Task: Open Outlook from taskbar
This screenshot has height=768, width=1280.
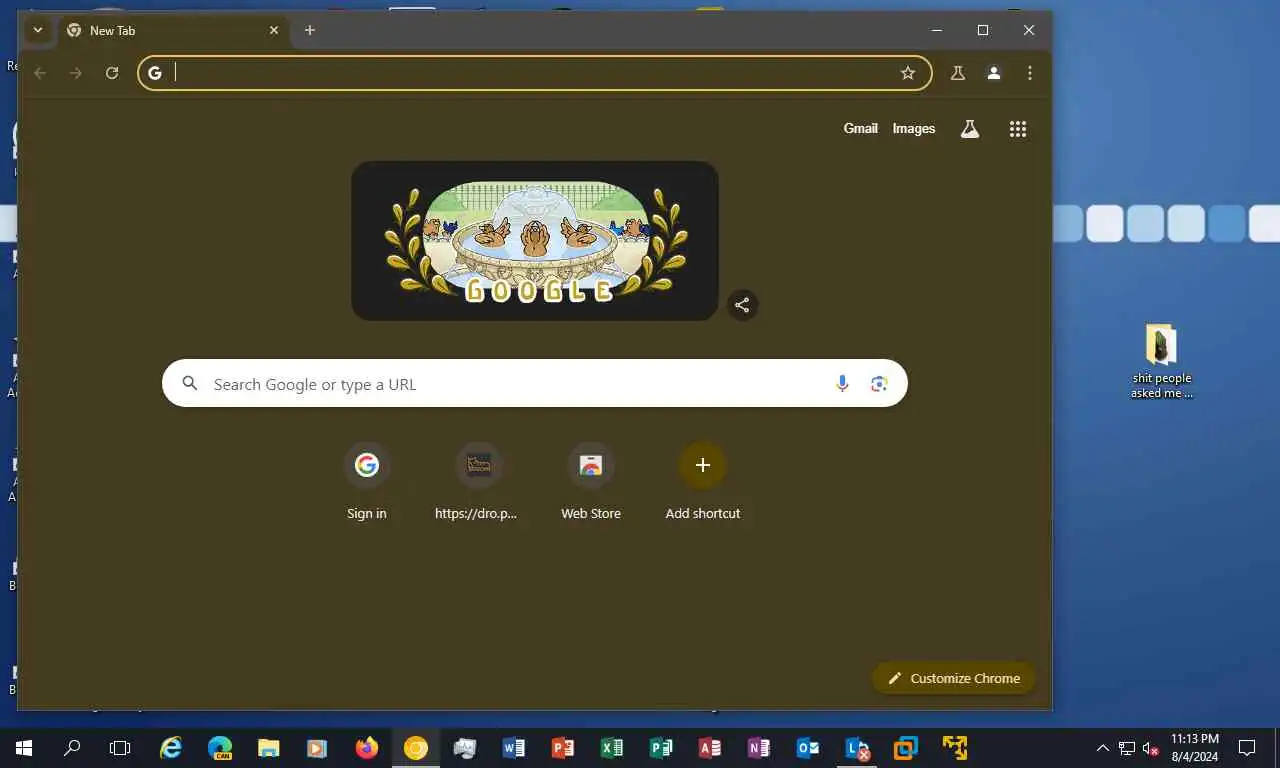Action: [808, 748]
